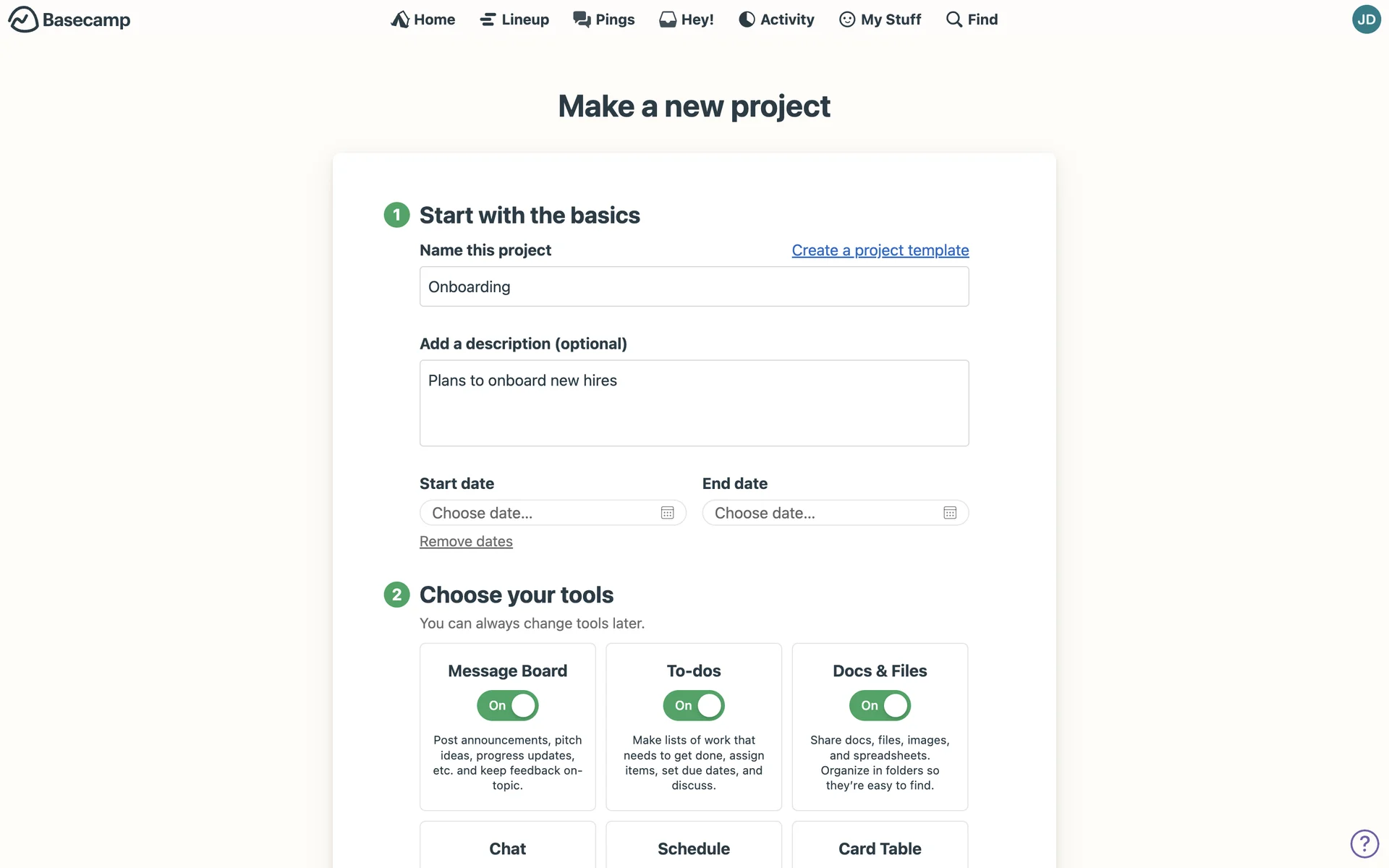Switch off the Docs & Files toggle

(x=880, y=705)
